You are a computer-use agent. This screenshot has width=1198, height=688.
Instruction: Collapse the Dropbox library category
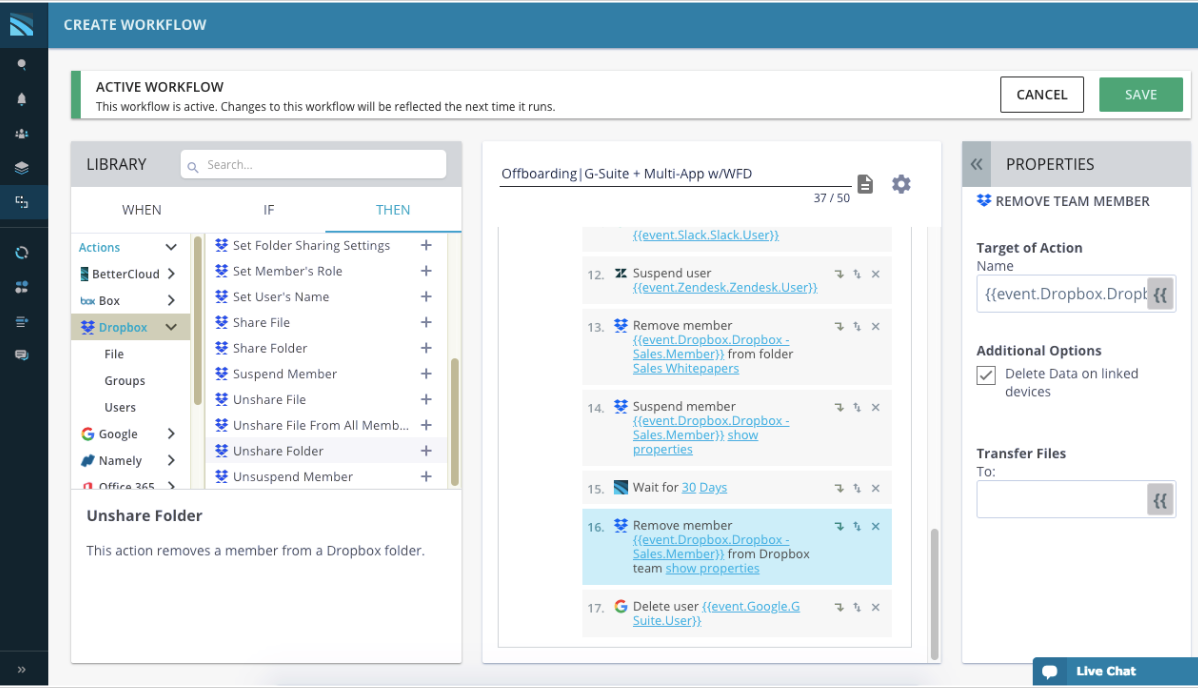[171, 327]
